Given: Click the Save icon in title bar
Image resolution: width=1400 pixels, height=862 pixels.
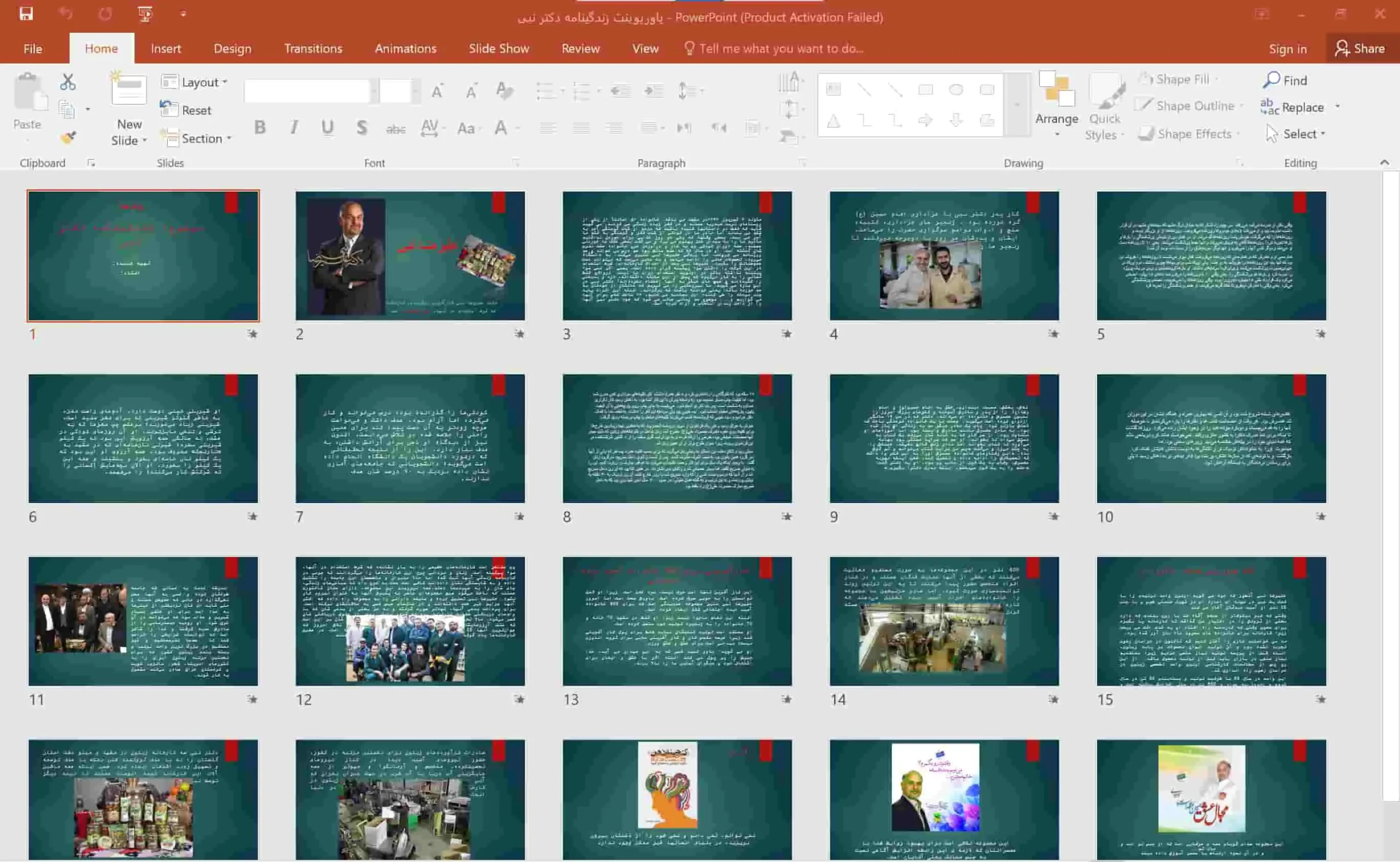Looking at the screenshot, I should 26,14.
